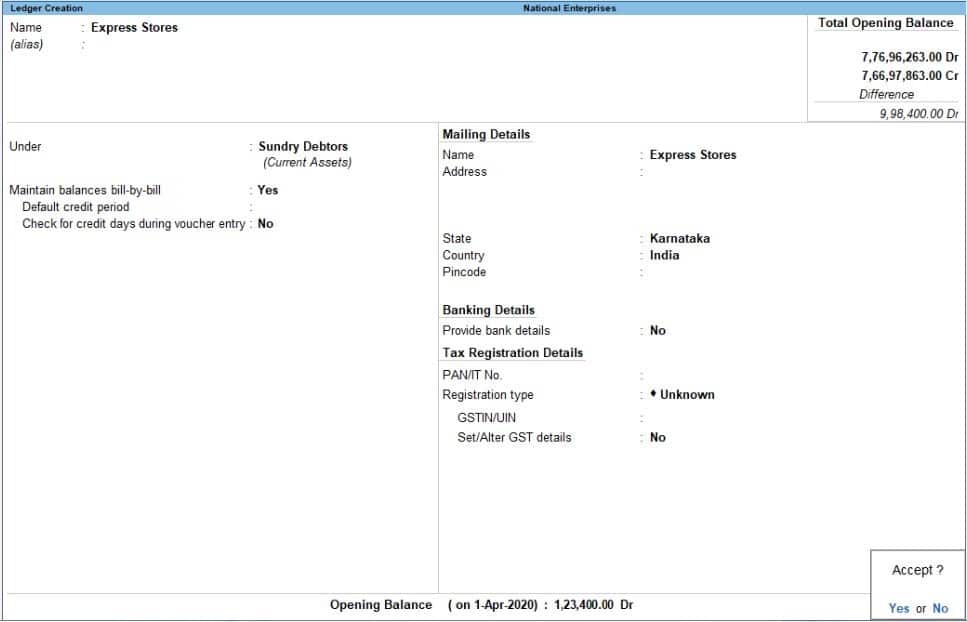Click the Tax Registration Details heading
The width and height of the screenshot is (967, 622).
click(512, 353)
